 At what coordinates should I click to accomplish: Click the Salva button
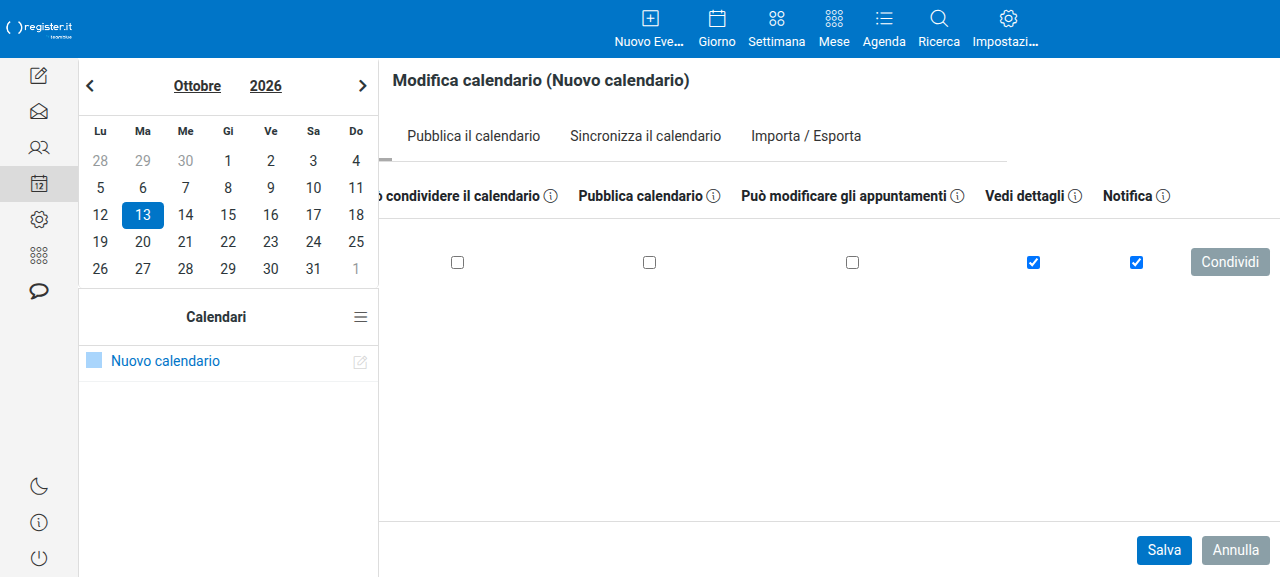point(1164,550)
